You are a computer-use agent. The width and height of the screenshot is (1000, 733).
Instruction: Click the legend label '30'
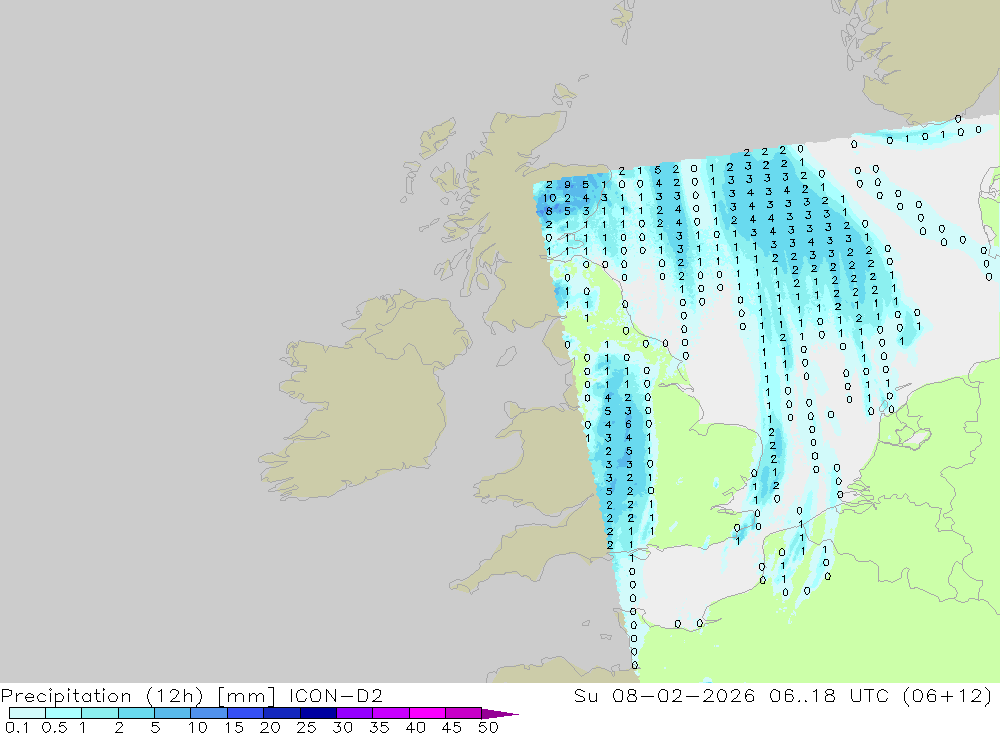tap(343, 727)
